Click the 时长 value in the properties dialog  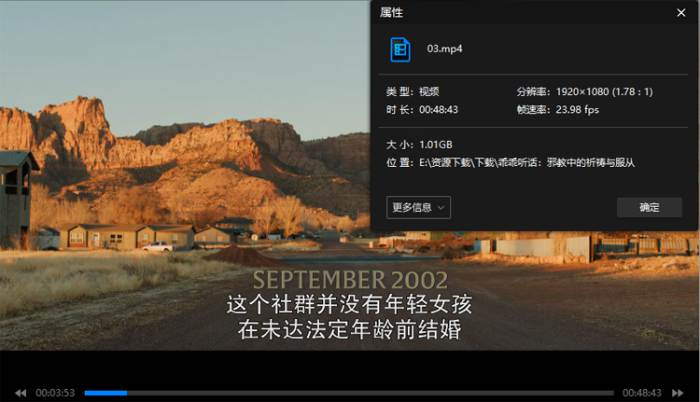(438, 110)
